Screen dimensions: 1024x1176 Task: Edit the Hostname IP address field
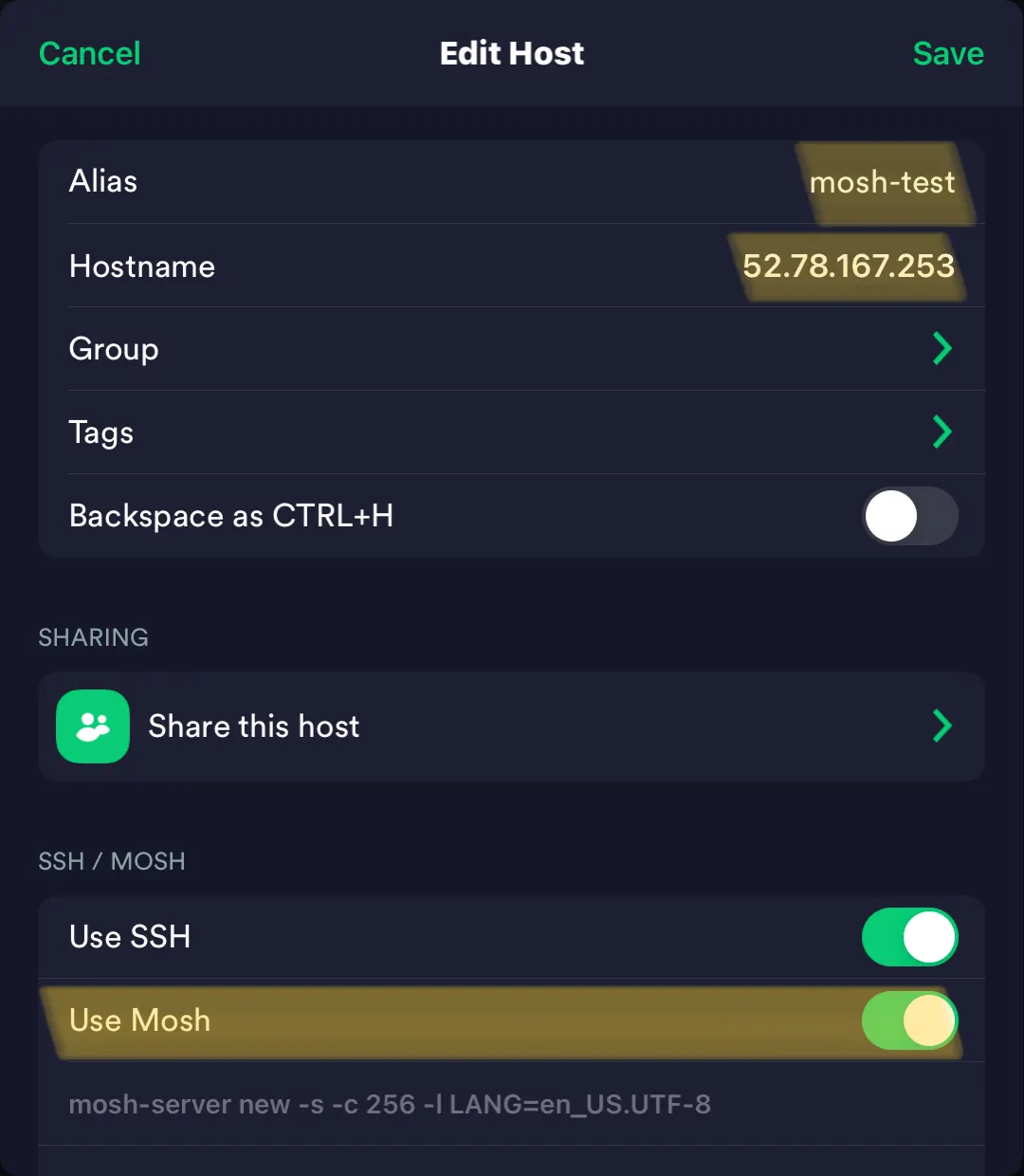coord(848,266)
